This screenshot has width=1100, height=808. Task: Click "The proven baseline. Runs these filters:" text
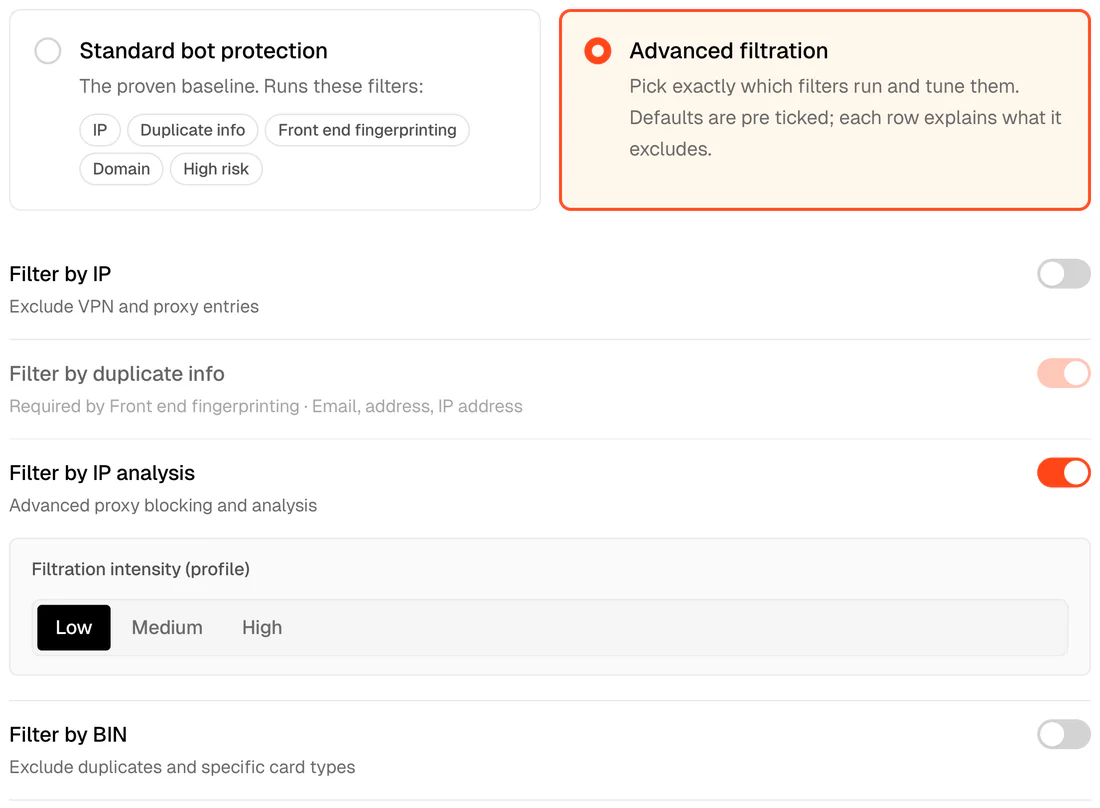click(251, 86)
